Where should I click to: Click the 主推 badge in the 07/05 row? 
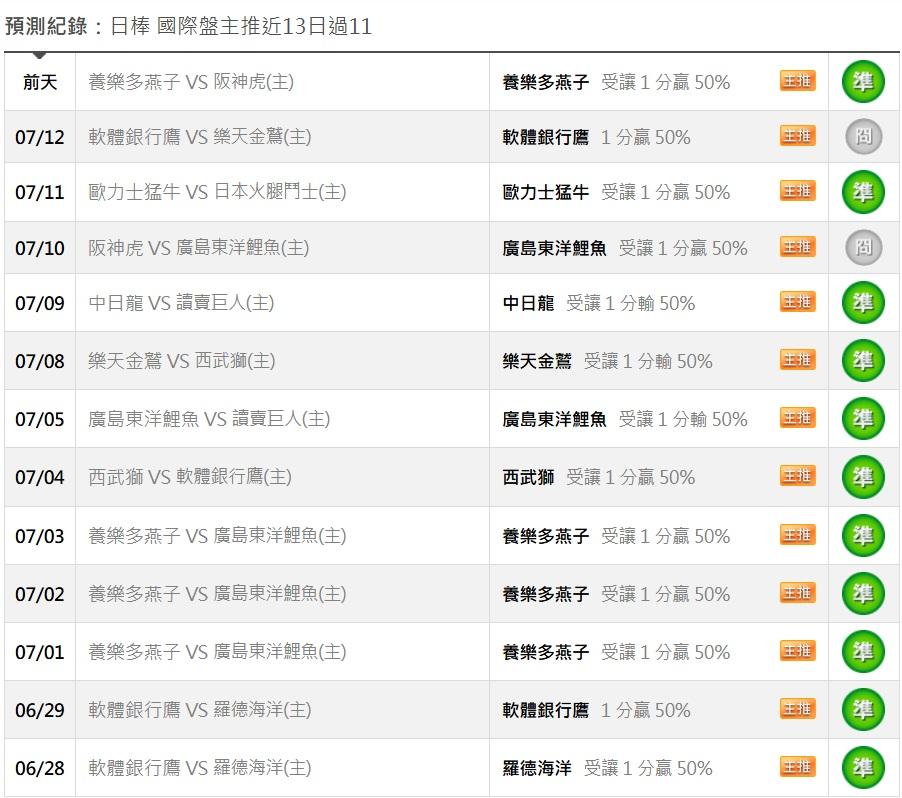point(798,418)
